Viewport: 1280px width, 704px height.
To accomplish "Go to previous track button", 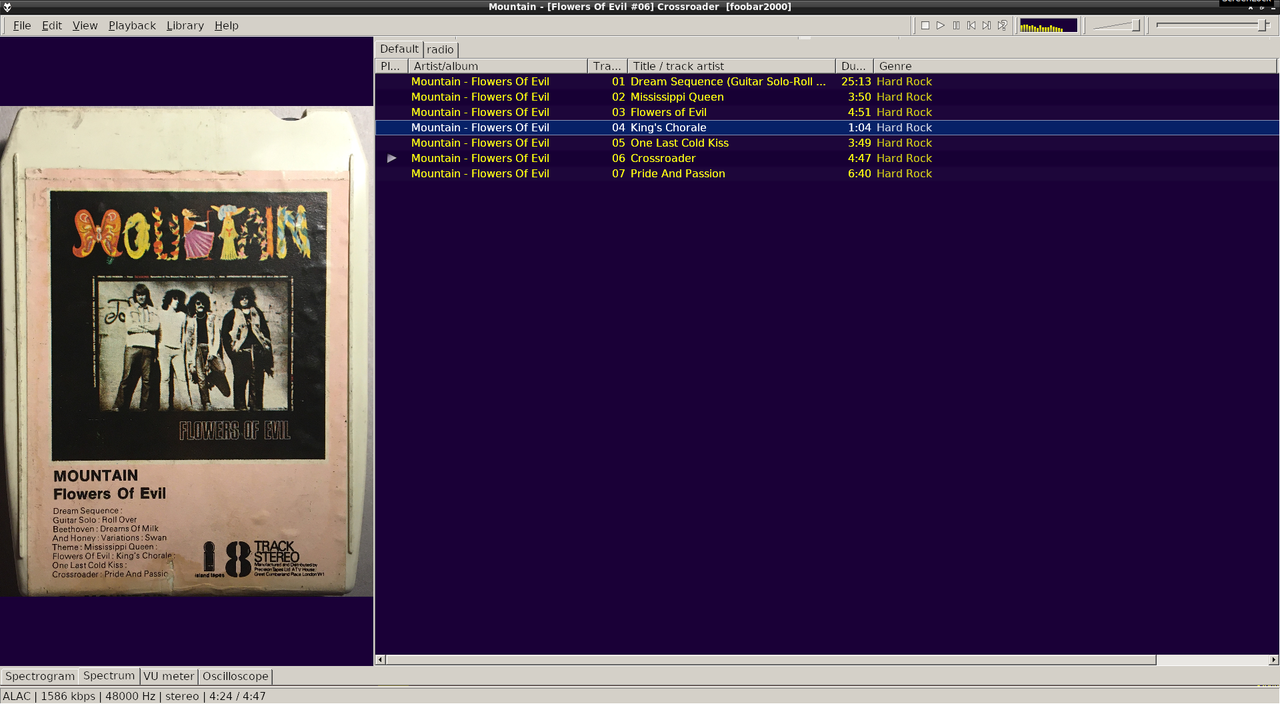I will [971, 25].
